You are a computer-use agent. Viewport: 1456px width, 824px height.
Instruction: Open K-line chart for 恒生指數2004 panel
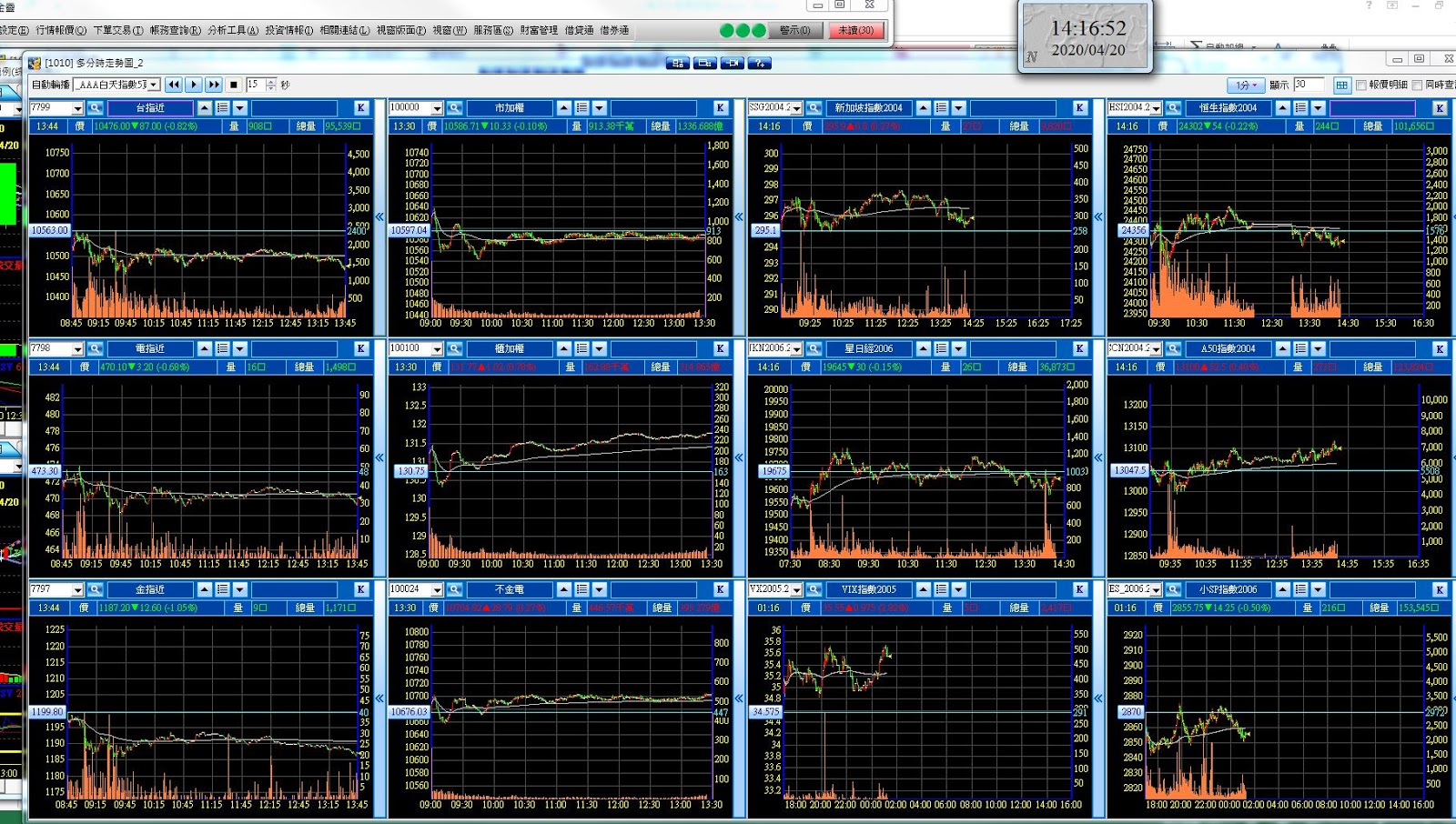(x=1440, y=108)
